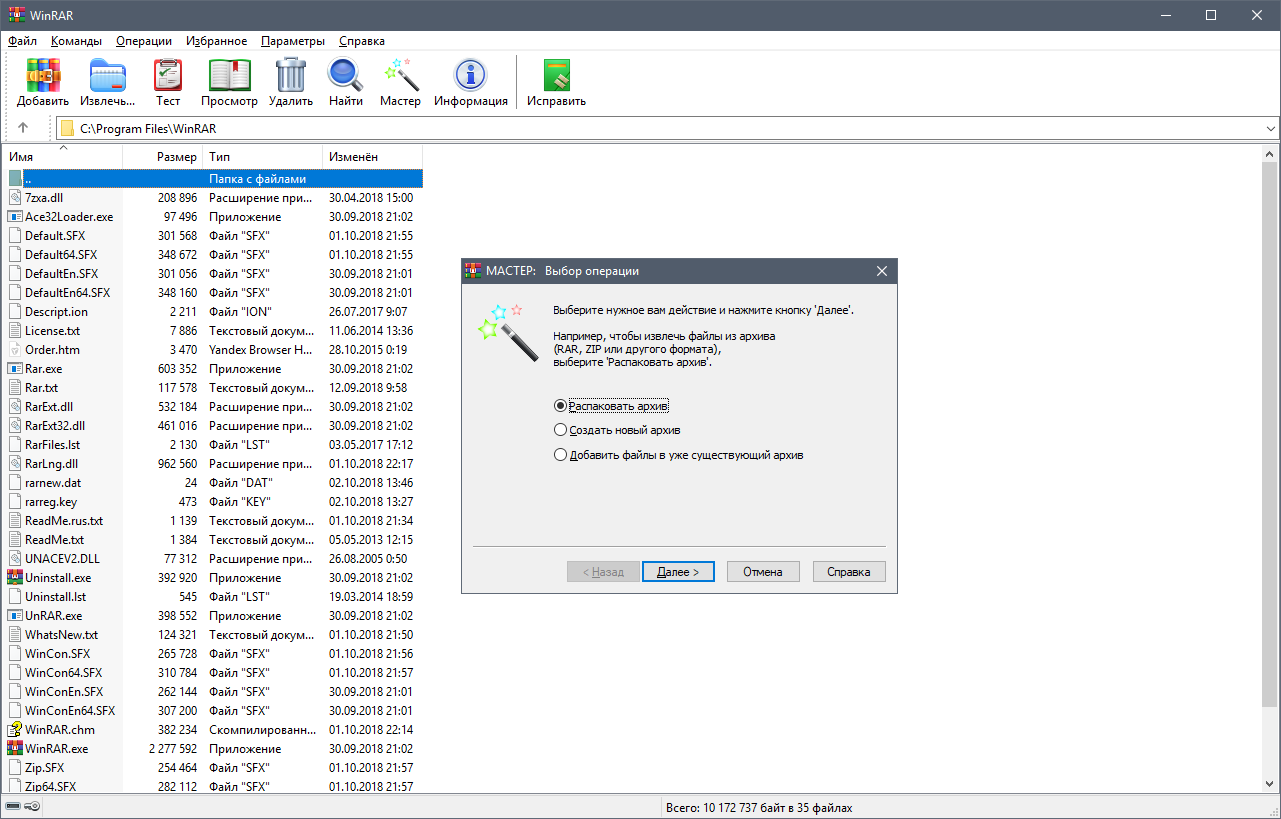
Task: Click the parent folder '..' icon
Action: coord(15,178)
